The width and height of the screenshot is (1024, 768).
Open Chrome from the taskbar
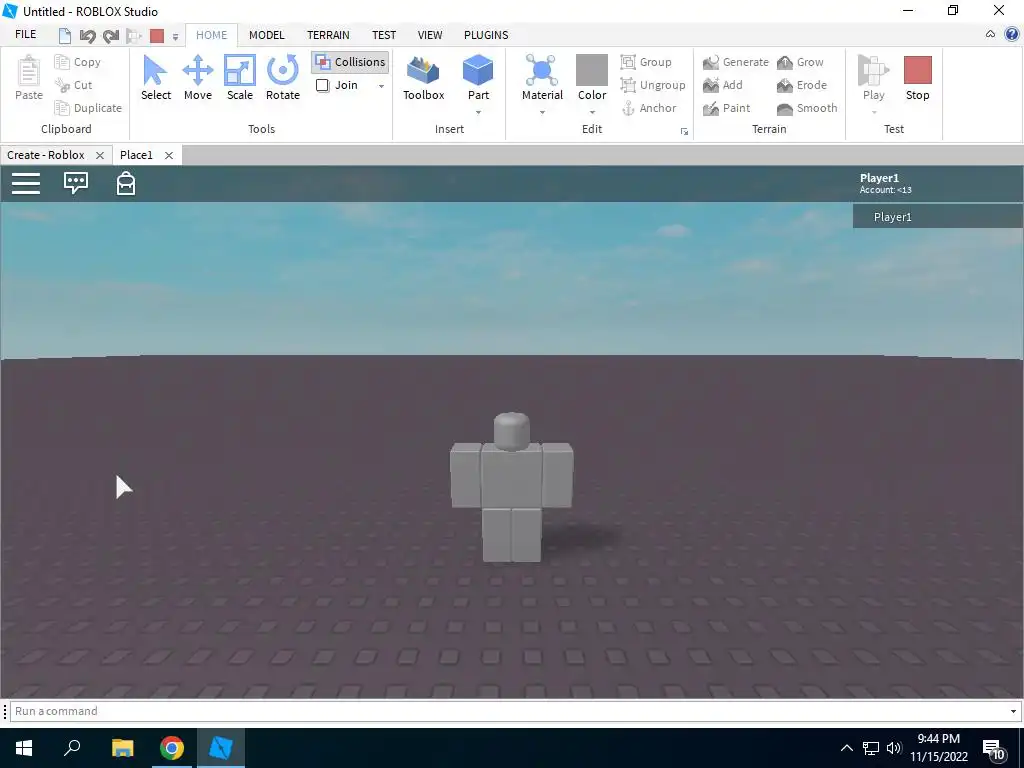pos(172,748)
